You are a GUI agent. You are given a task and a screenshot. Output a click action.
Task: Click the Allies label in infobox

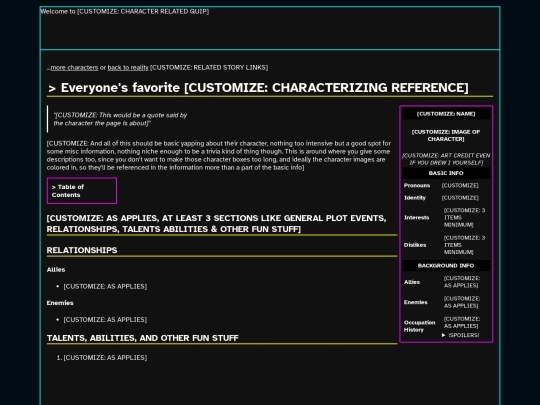tap(412, 282)
